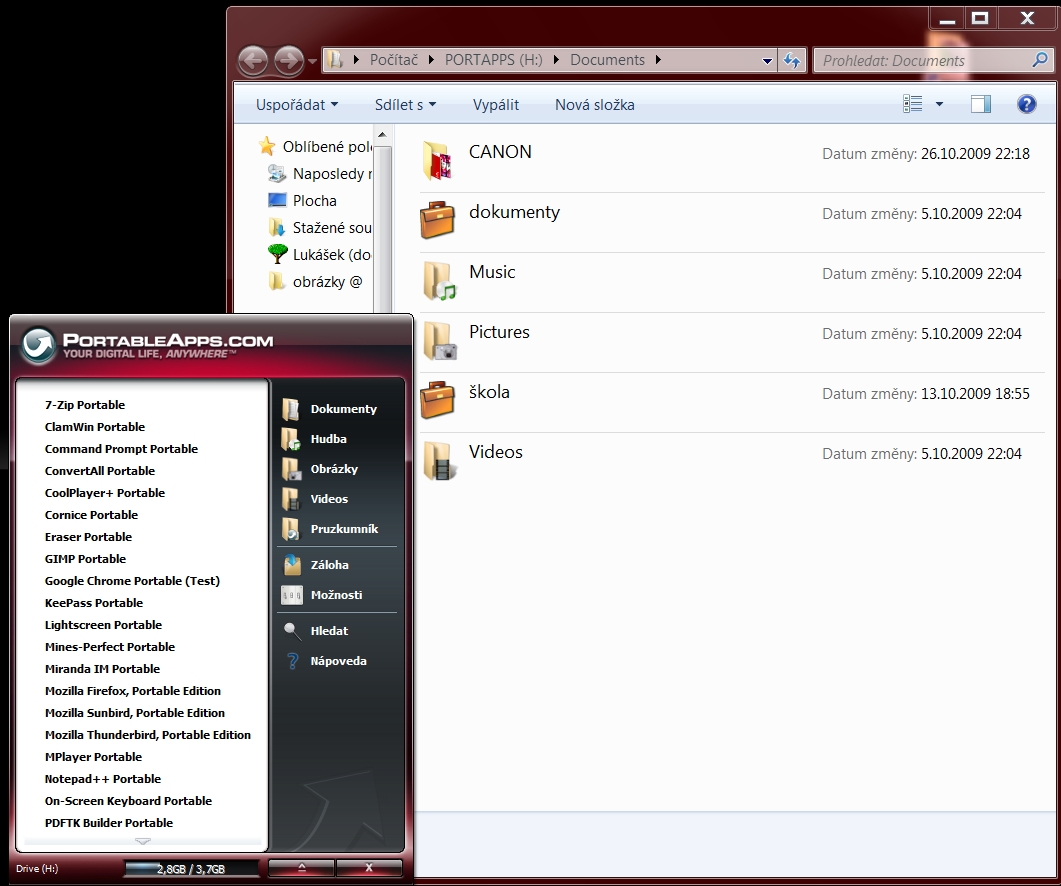Open the Uspořádat dropdown menu

296,105
